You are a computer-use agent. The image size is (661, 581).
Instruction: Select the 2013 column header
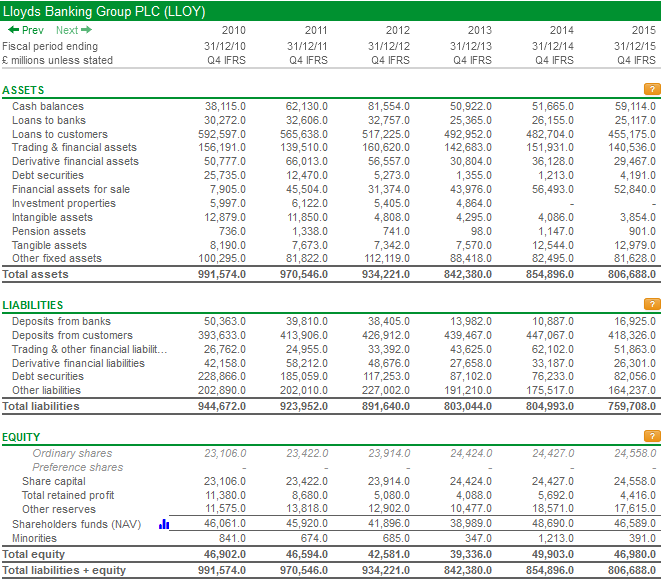(x=480, y=30)
